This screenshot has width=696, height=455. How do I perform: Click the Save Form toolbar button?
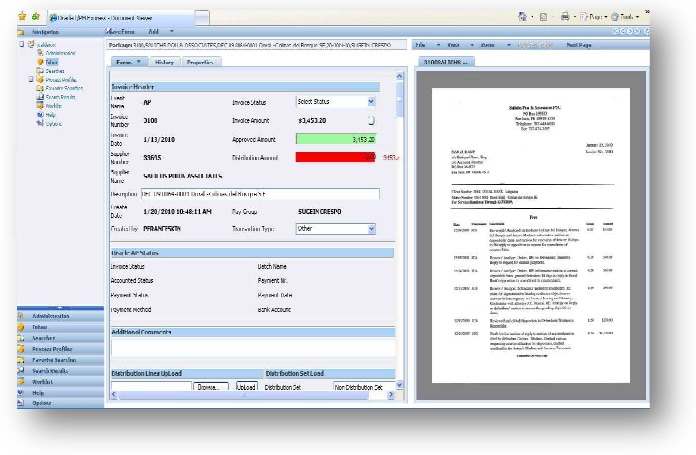[x=120, y=32]
